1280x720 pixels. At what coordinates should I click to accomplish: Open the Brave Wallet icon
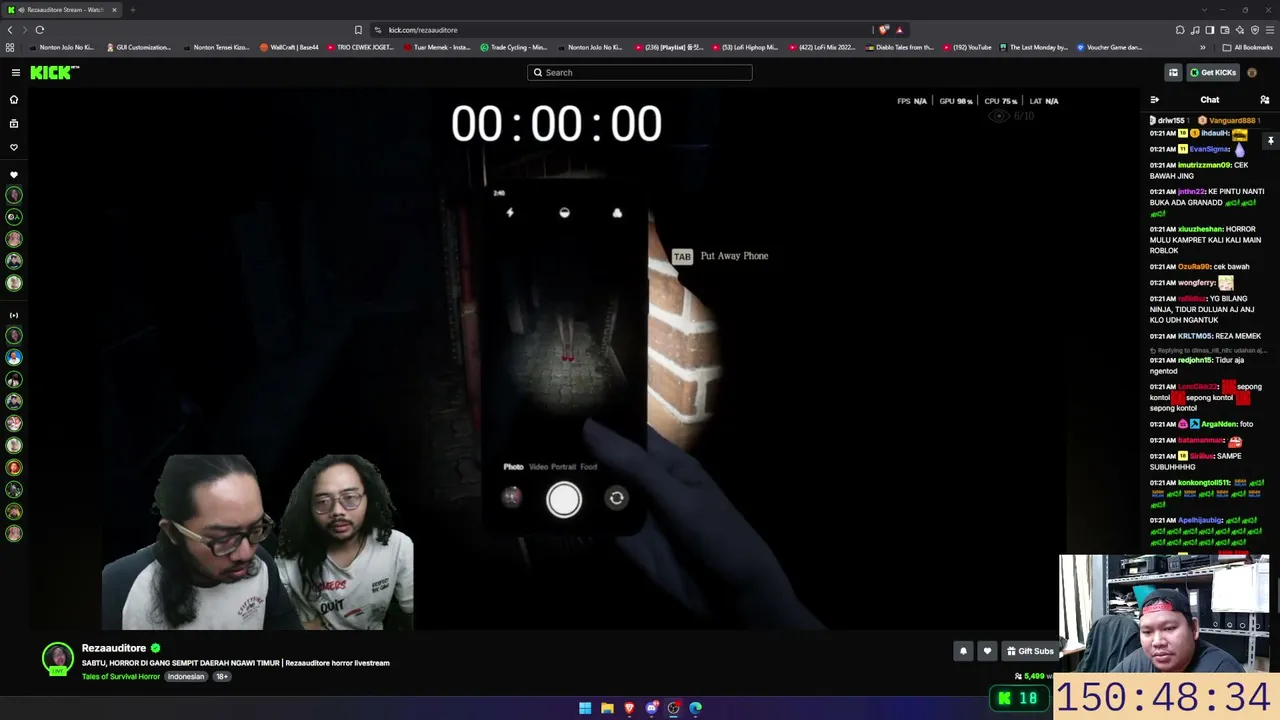tap(1225, 30)
